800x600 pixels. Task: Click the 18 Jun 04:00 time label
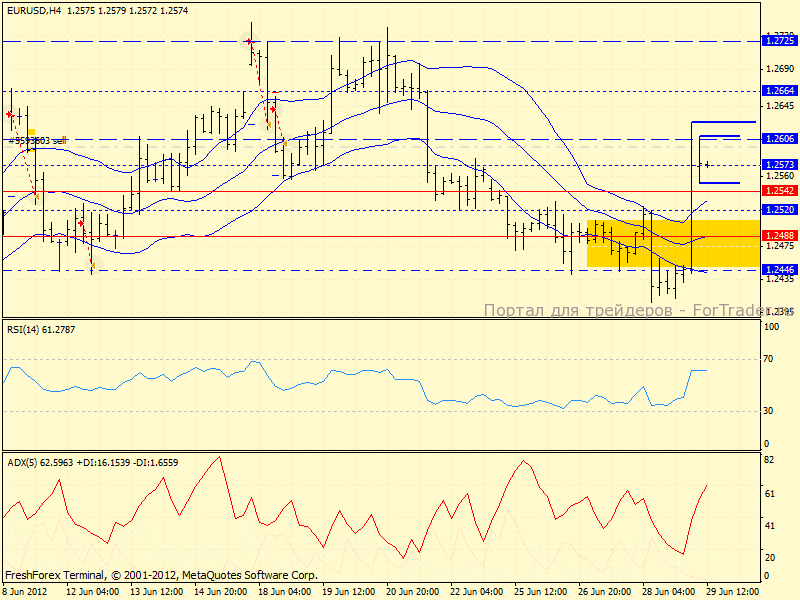pyautogui.click(x=284, y=592)
